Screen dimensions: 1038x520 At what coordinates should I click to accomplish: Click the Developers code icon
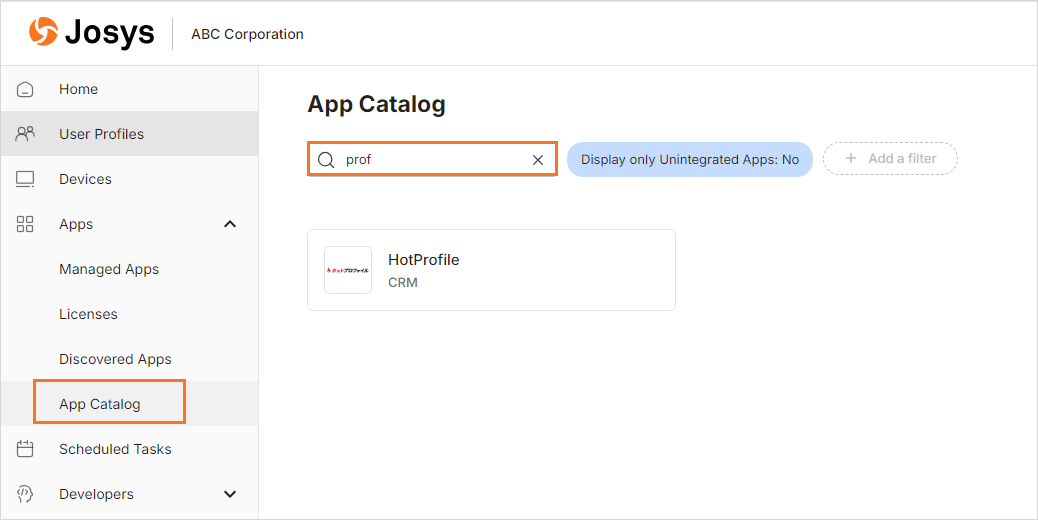point(25,494)
